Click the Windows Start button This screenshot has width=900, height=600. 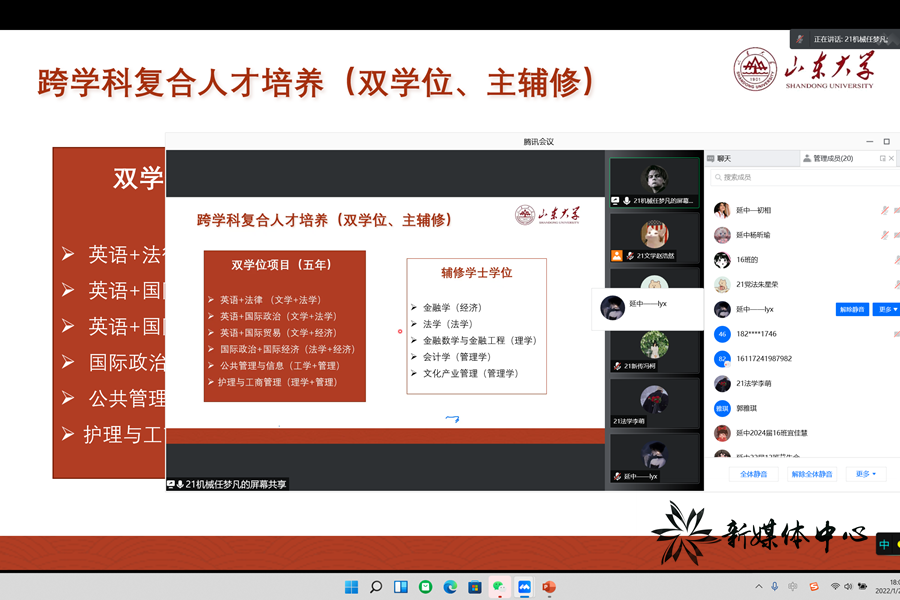coord(351,587)
